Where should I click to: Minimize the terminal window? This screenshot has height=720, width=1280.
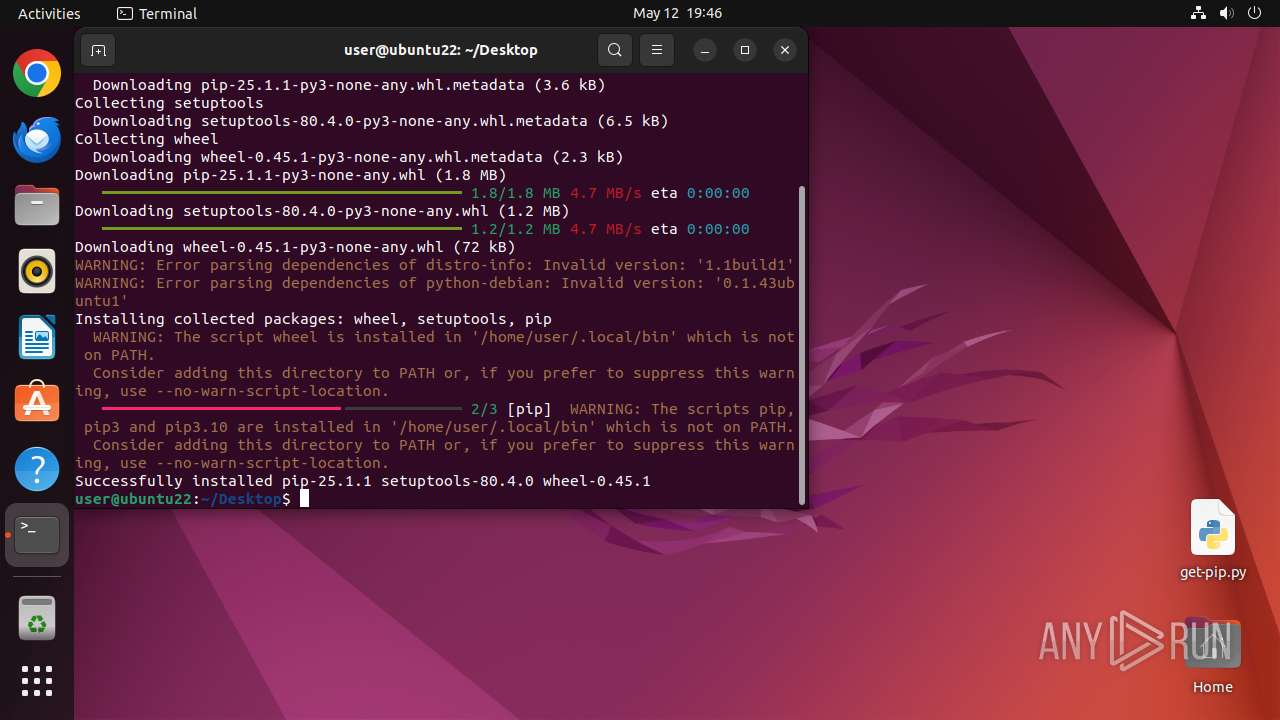pyautogui.click(x=705, y=50)
